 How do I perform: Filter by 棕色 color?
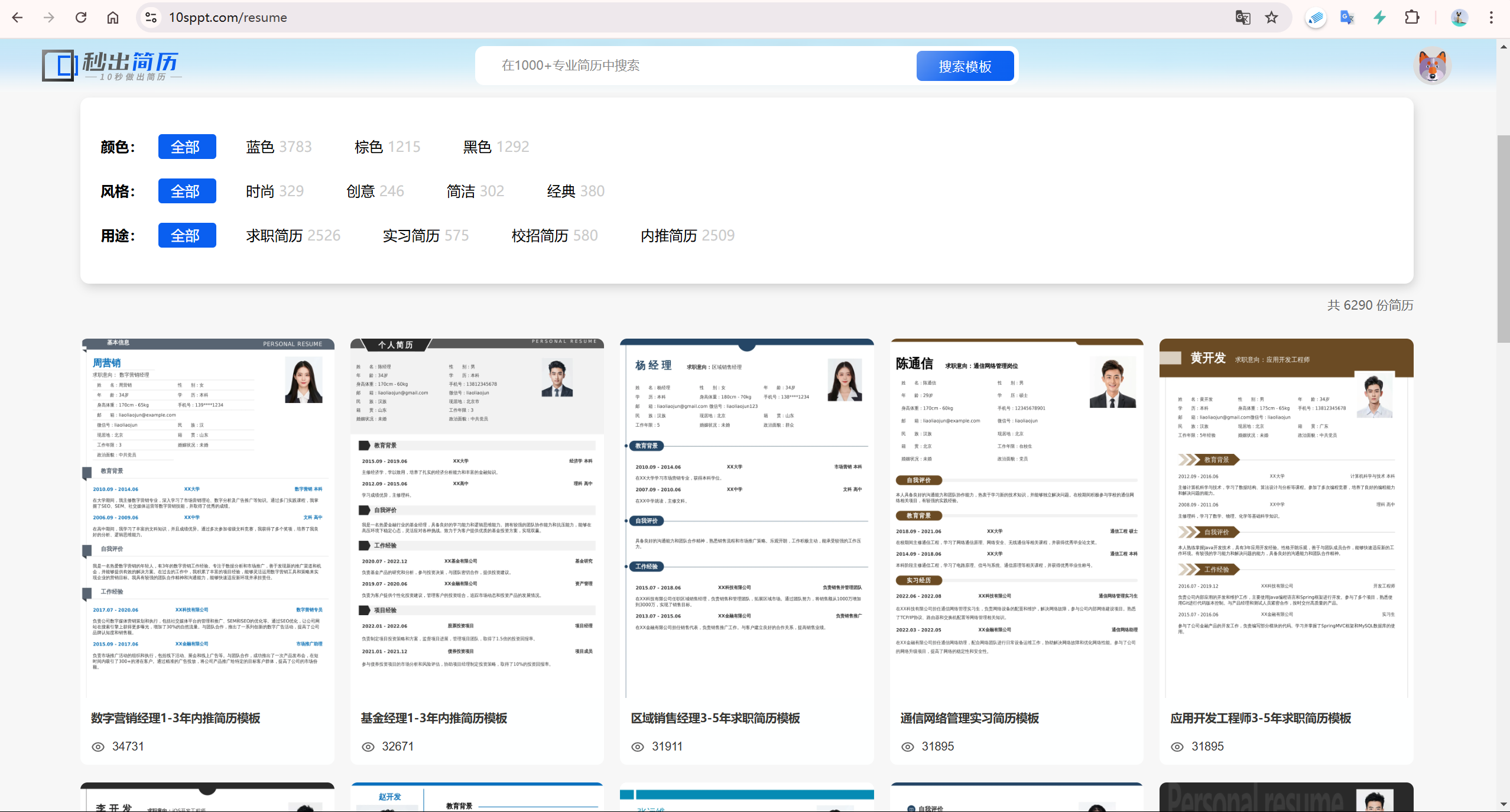point(387,147)
